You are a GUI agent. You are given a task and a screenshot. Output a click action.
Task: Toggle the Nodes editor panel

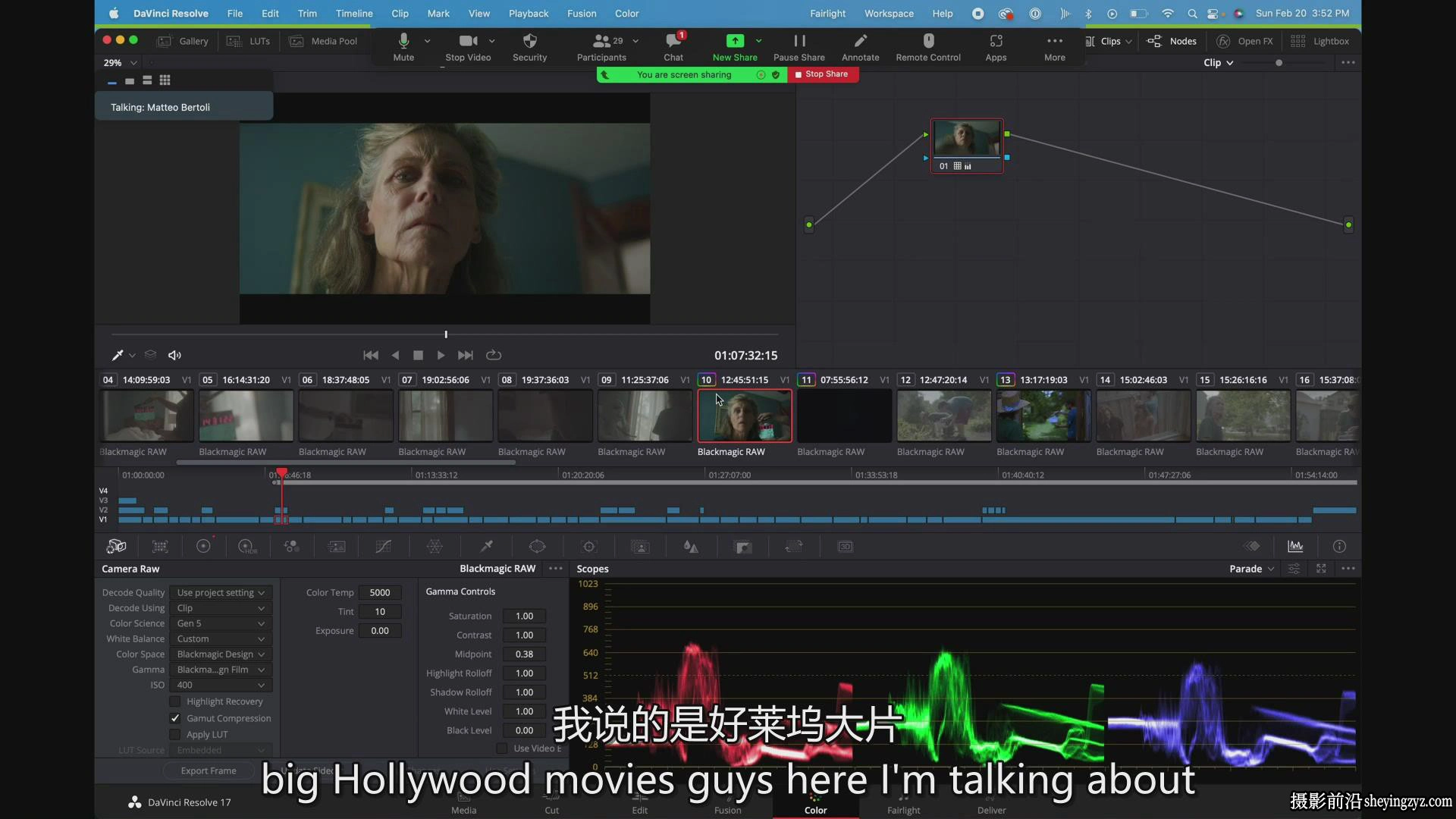pos(1172,41)
